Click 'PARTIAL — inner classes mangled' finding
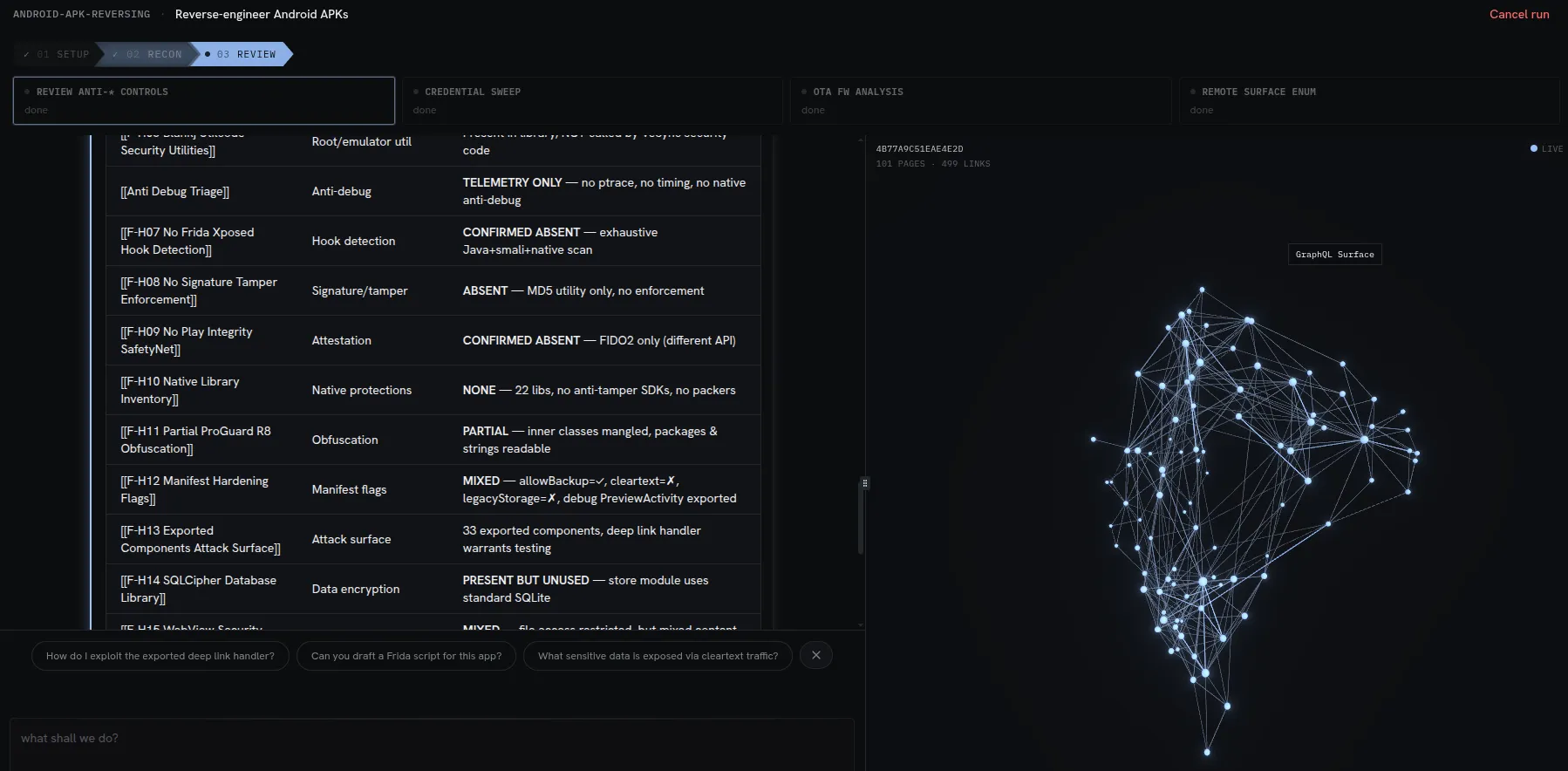 point(590,440)
